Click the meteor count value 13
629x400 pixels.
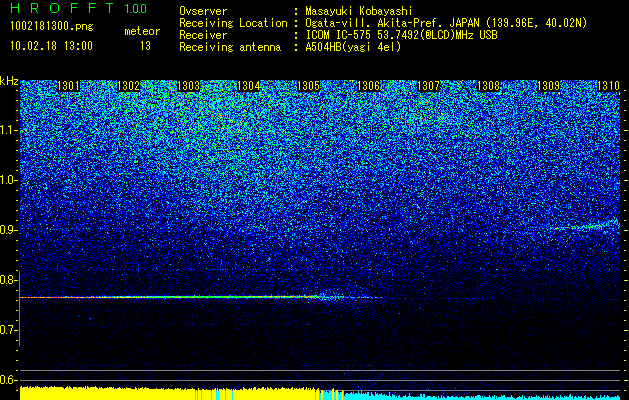pos(145,46)
